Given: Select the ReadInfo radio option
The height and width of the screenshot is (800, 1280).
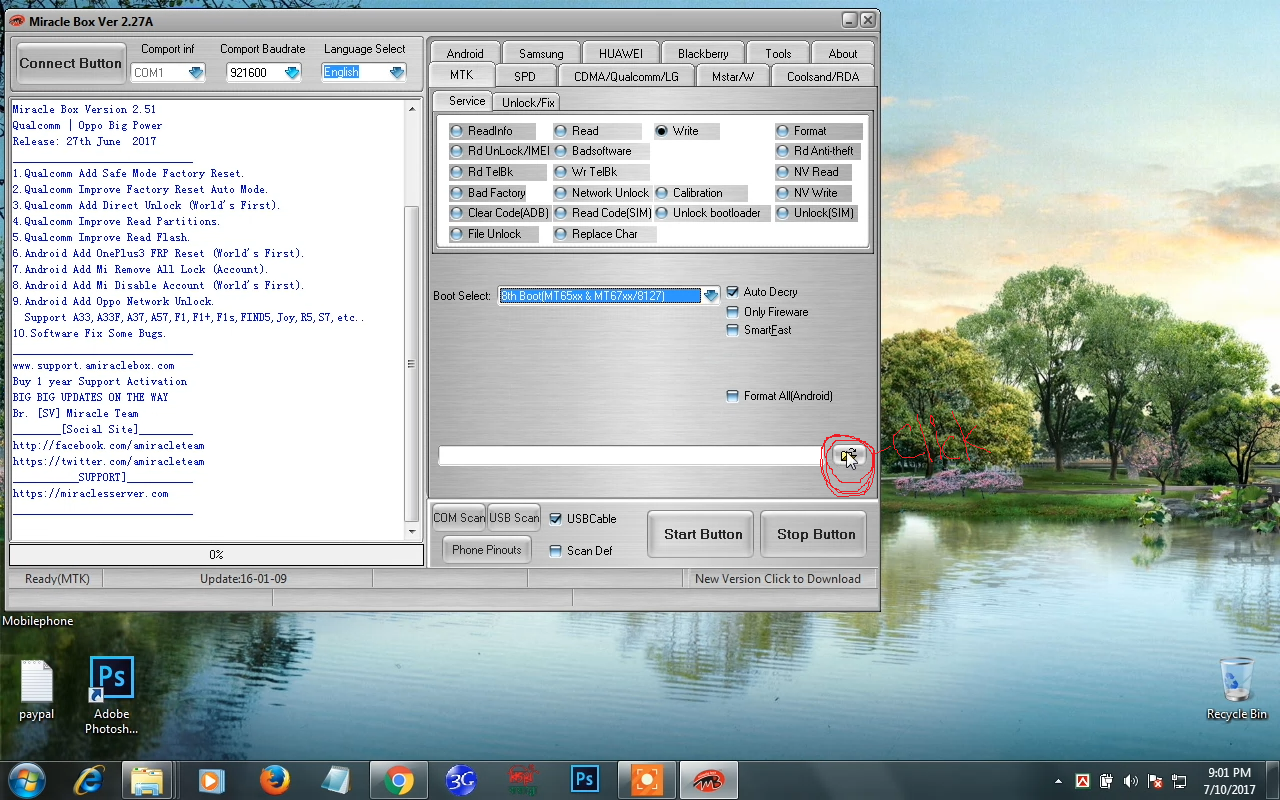Looking at the screenshot, I should (457, 131).
